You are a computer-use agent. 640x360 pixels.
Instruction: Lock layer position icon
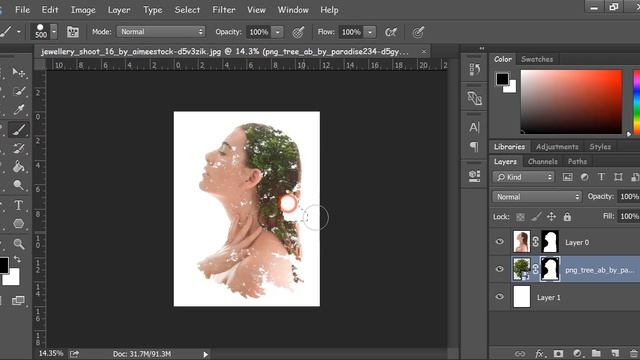pyautogui.click(x=551, y=217)
